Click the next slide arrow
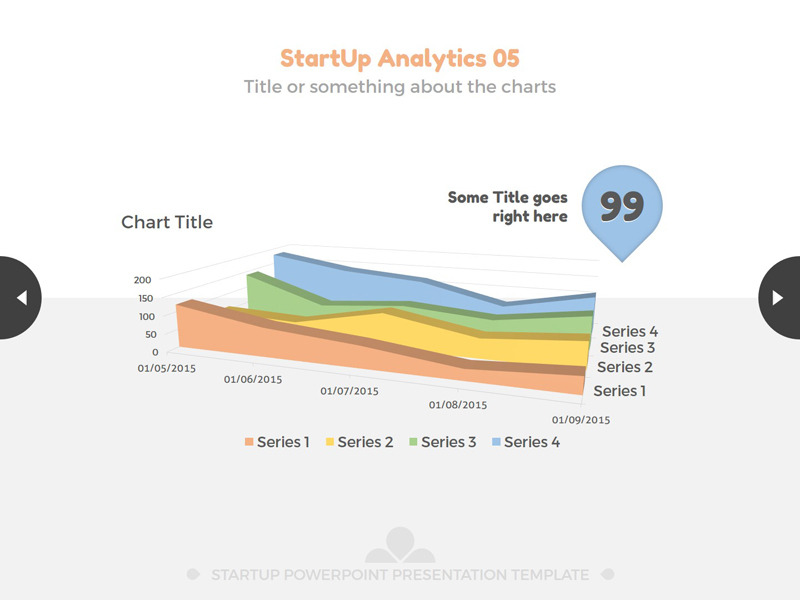 point(778,297)
